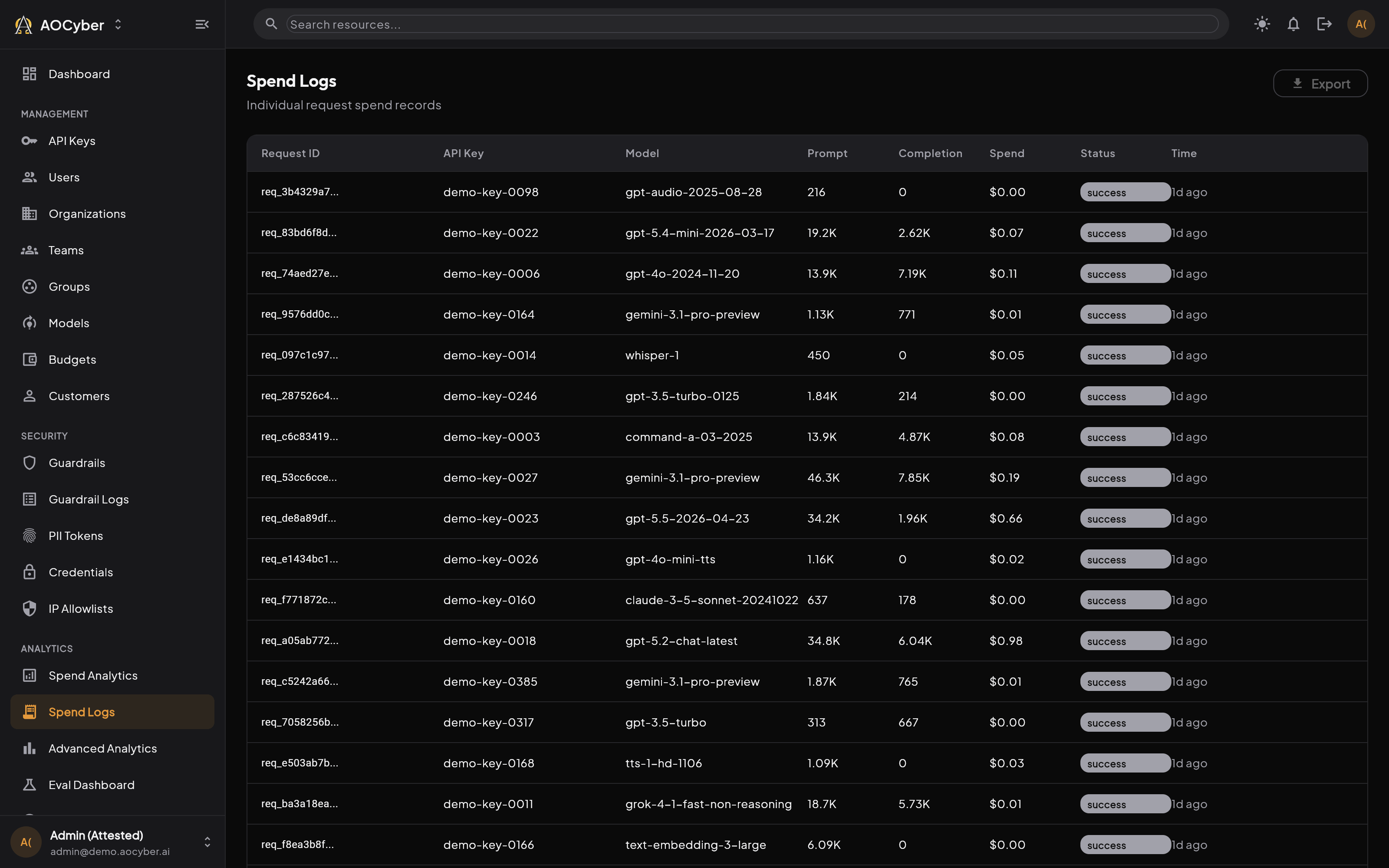The height and width of the screenshot is (868, 1389).
Task: Click the Advanced Analytics bar icon
Action: coord(29,749)
